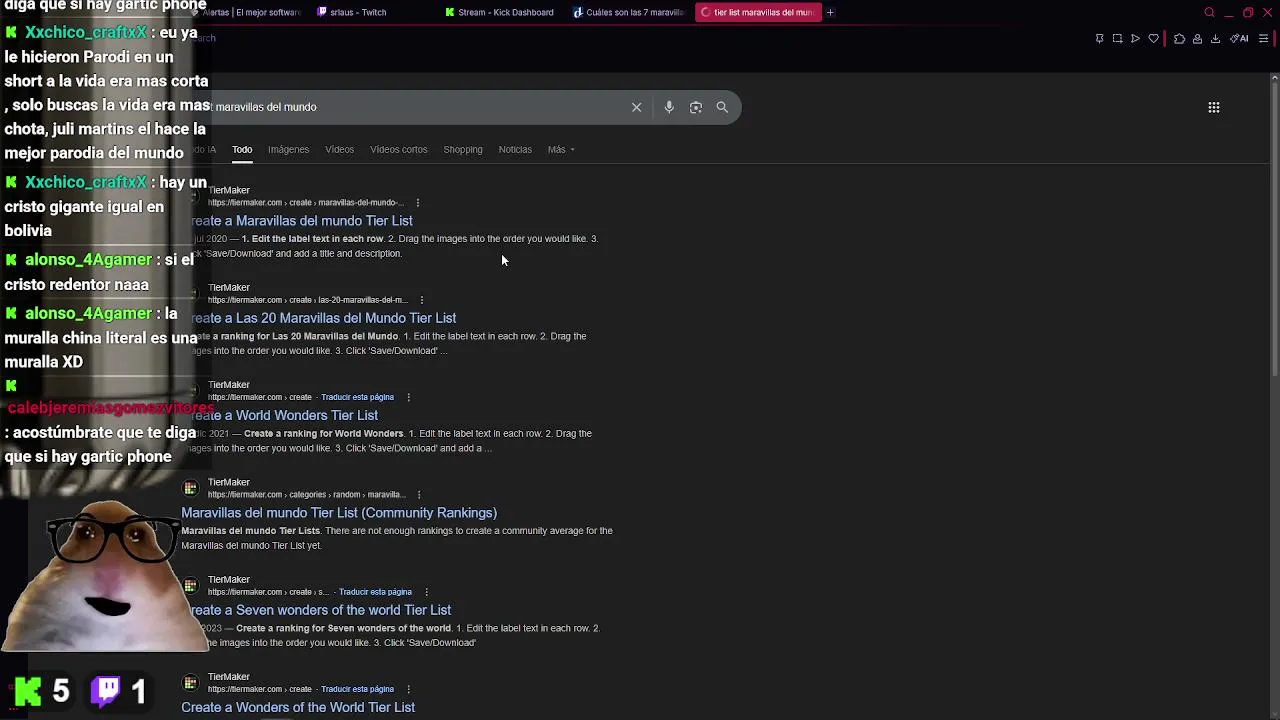Open World Wonders Tier List result
Image resolution: width=1280 pixels, height=720 pixels.
284,415
